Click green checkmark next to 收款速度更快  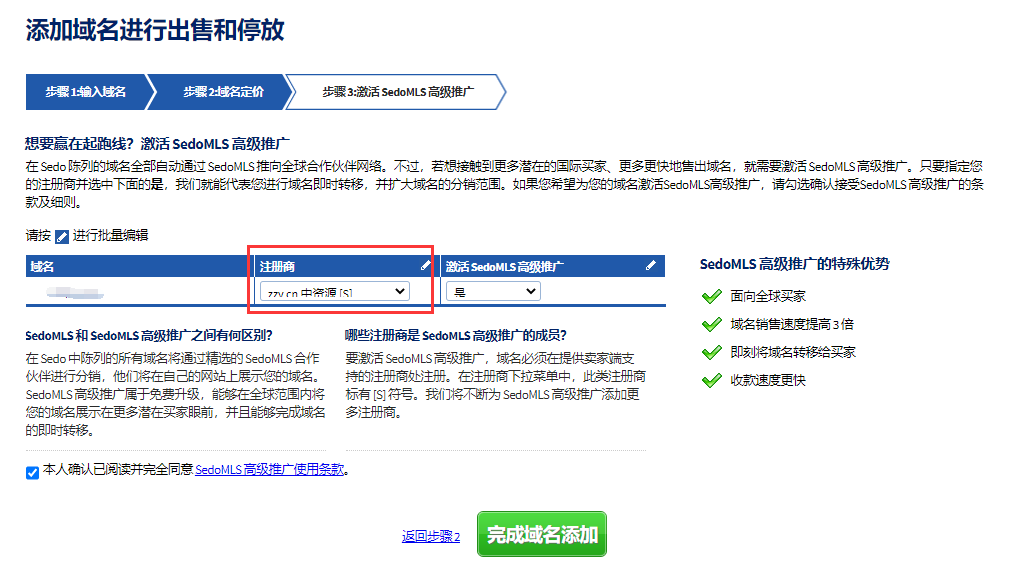[711, 381]
